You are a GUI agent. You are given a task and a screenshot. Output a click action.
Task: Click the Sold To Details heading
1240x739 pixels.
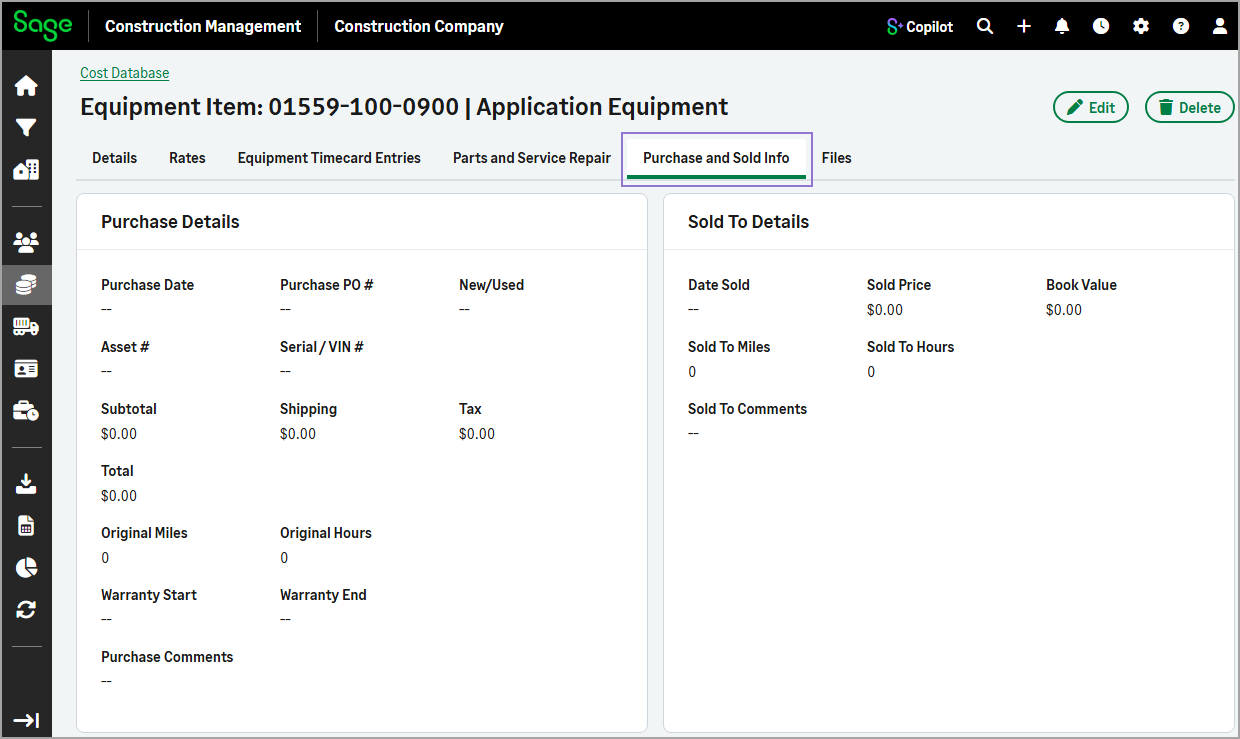pyautogui.click(x=749, y=222)
